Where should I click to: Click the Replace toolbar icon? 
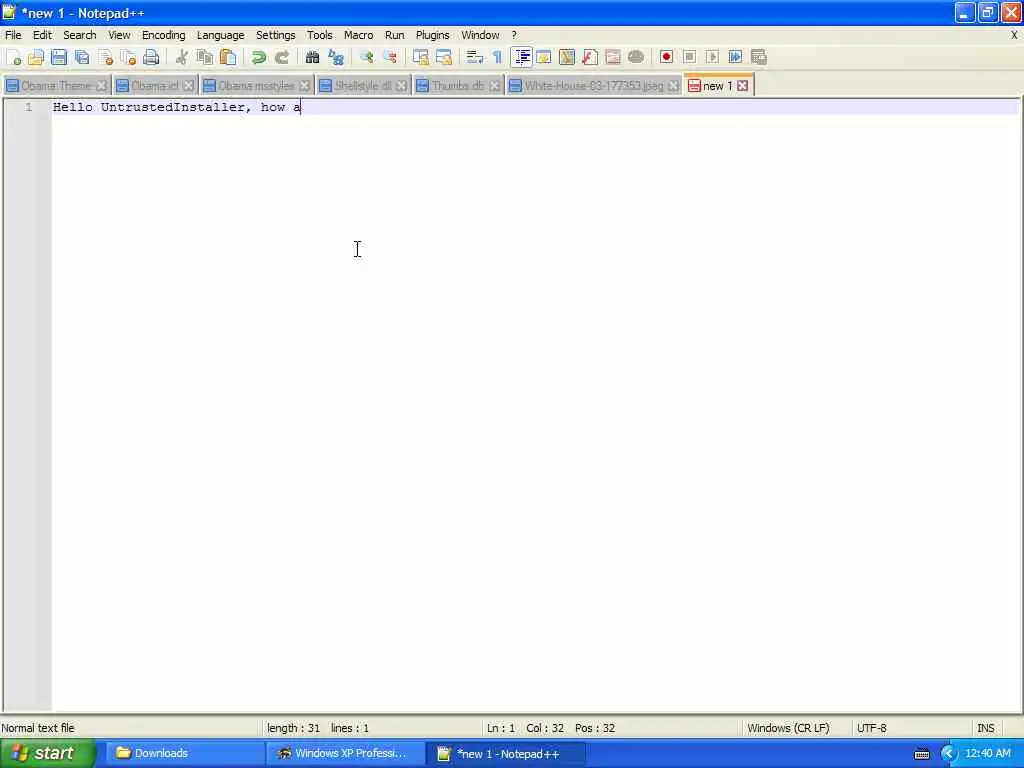[336, 57]
